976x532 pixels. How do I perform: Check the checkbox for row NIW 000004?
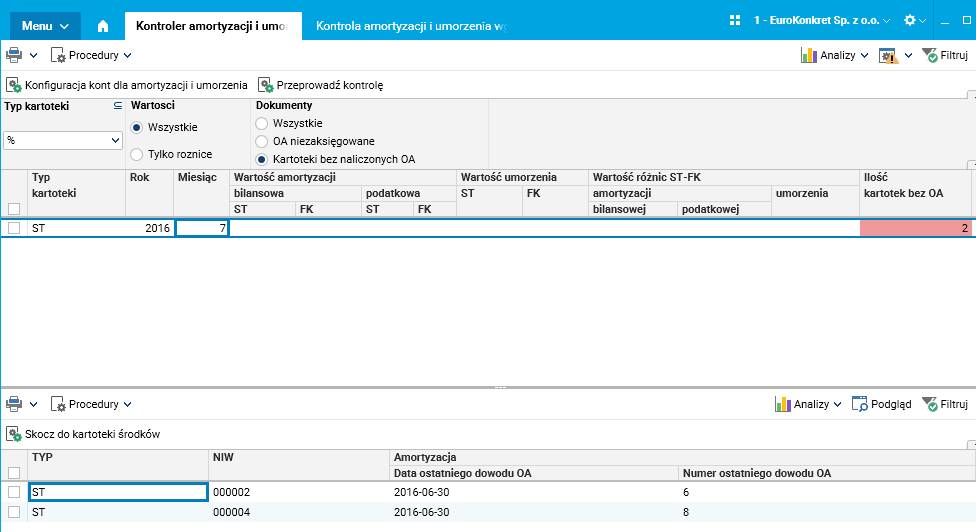[x=14, y=512]
